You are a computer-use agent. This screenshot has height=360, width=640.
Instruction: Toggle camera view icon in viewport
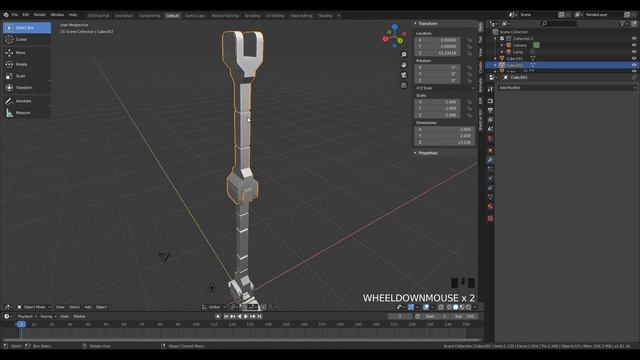(x=404, y=75)
